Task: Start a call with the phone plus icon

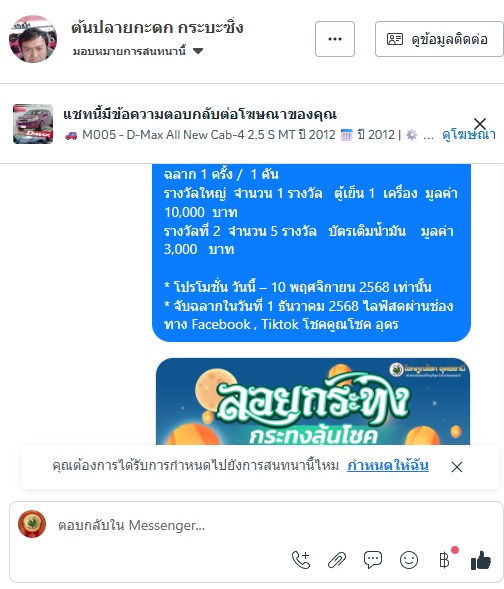Action: click(x=301, y=560)
